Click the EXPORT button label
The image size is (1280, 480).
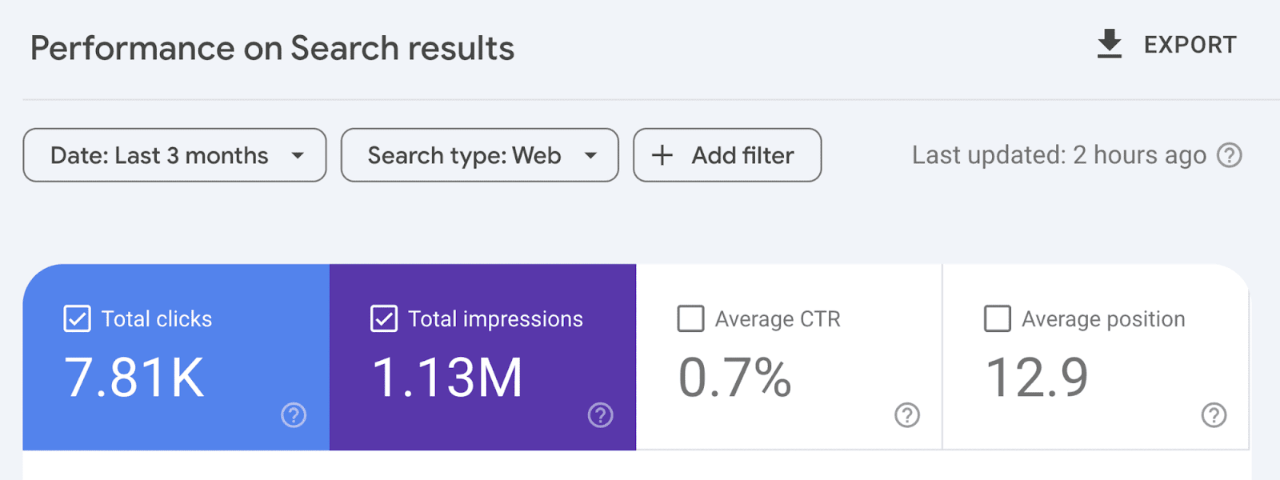click(1190, 45)
